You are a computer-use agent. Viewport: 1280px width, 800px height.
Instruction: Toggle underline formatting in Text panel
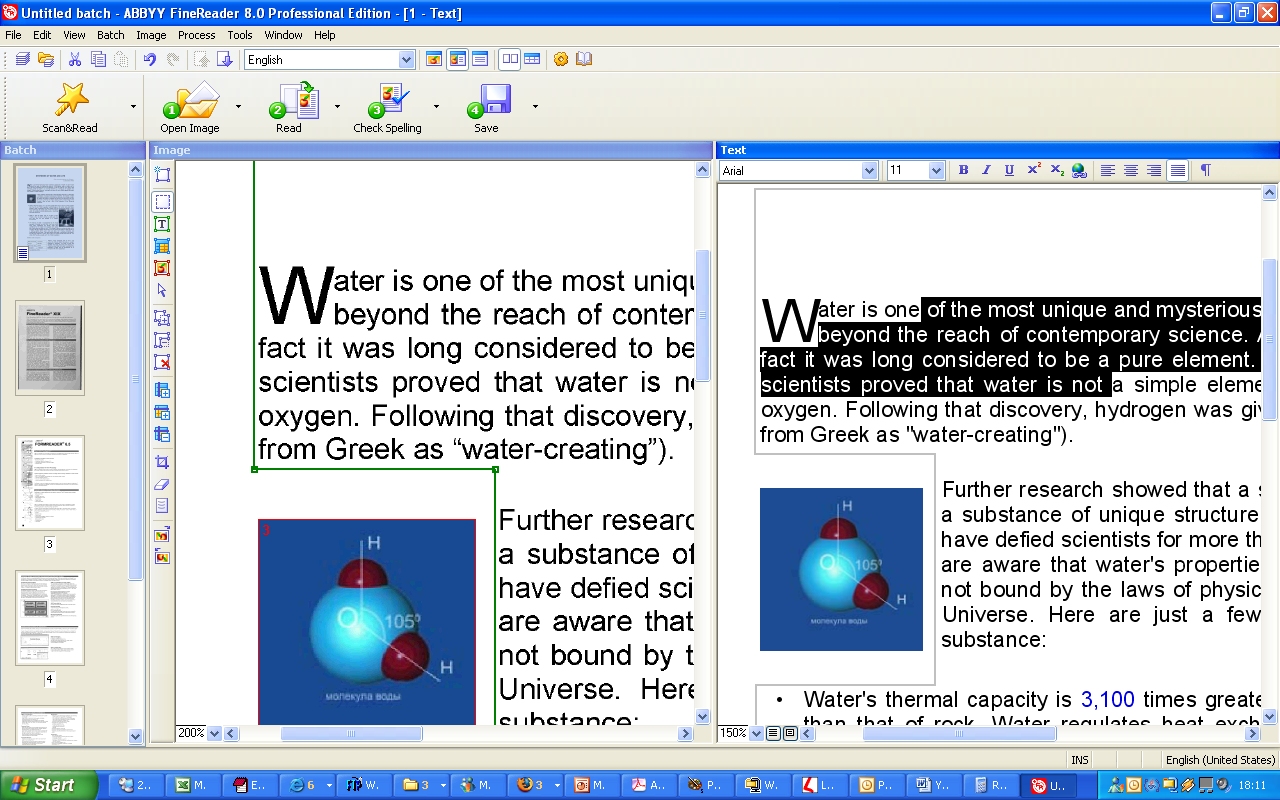point(1009,171)
